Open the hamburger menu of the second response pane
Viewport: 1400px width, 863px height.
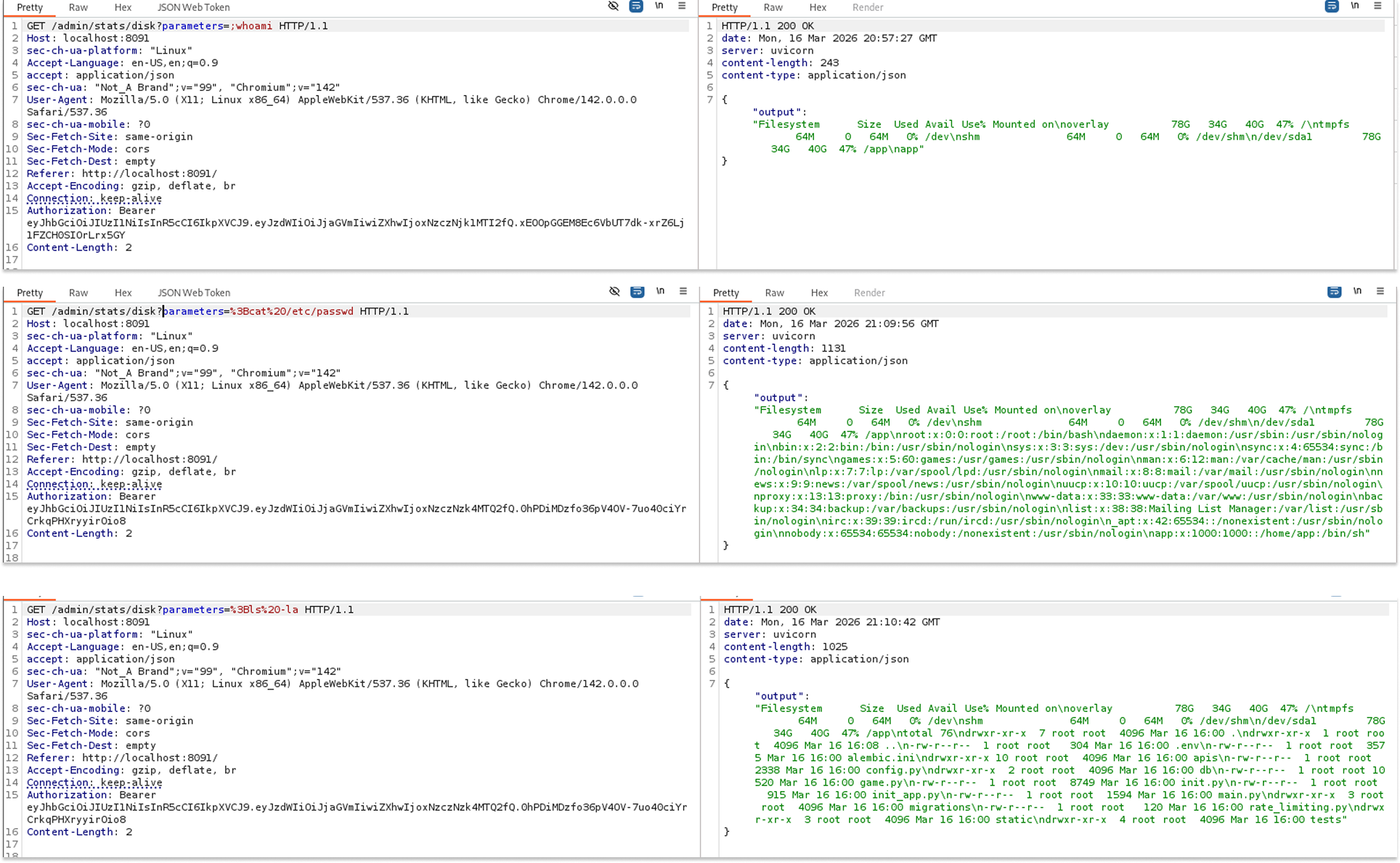point(1380,292)
